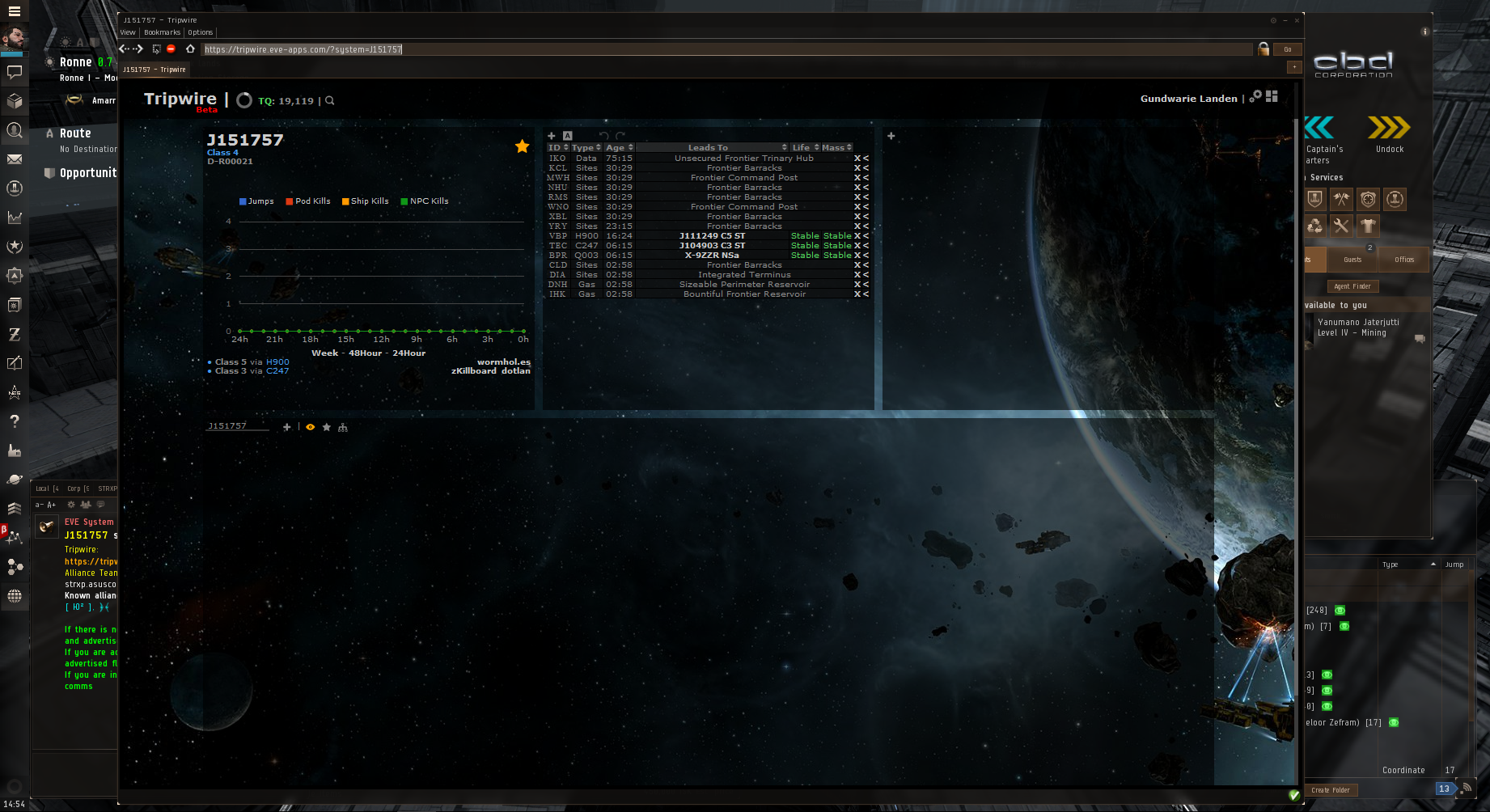Viewport: 1490px width, 812px height.
Task: Open Tripwire settings gears icon
Action: (1255, 96)
